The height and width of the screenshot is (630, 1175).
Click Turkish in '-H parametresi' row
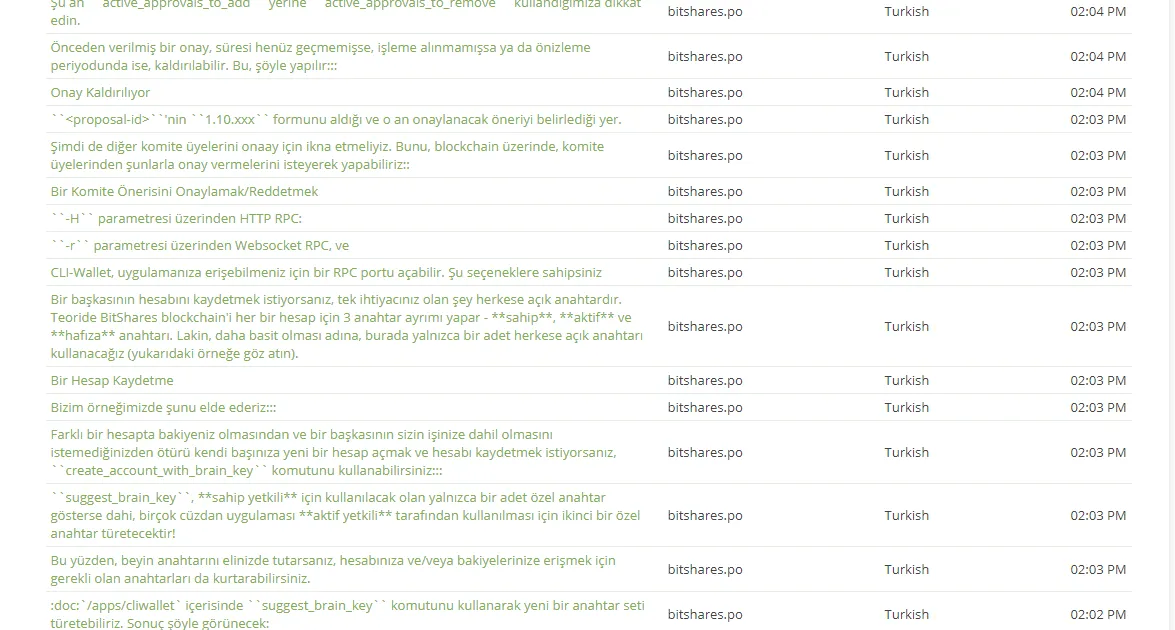(907, 218)
